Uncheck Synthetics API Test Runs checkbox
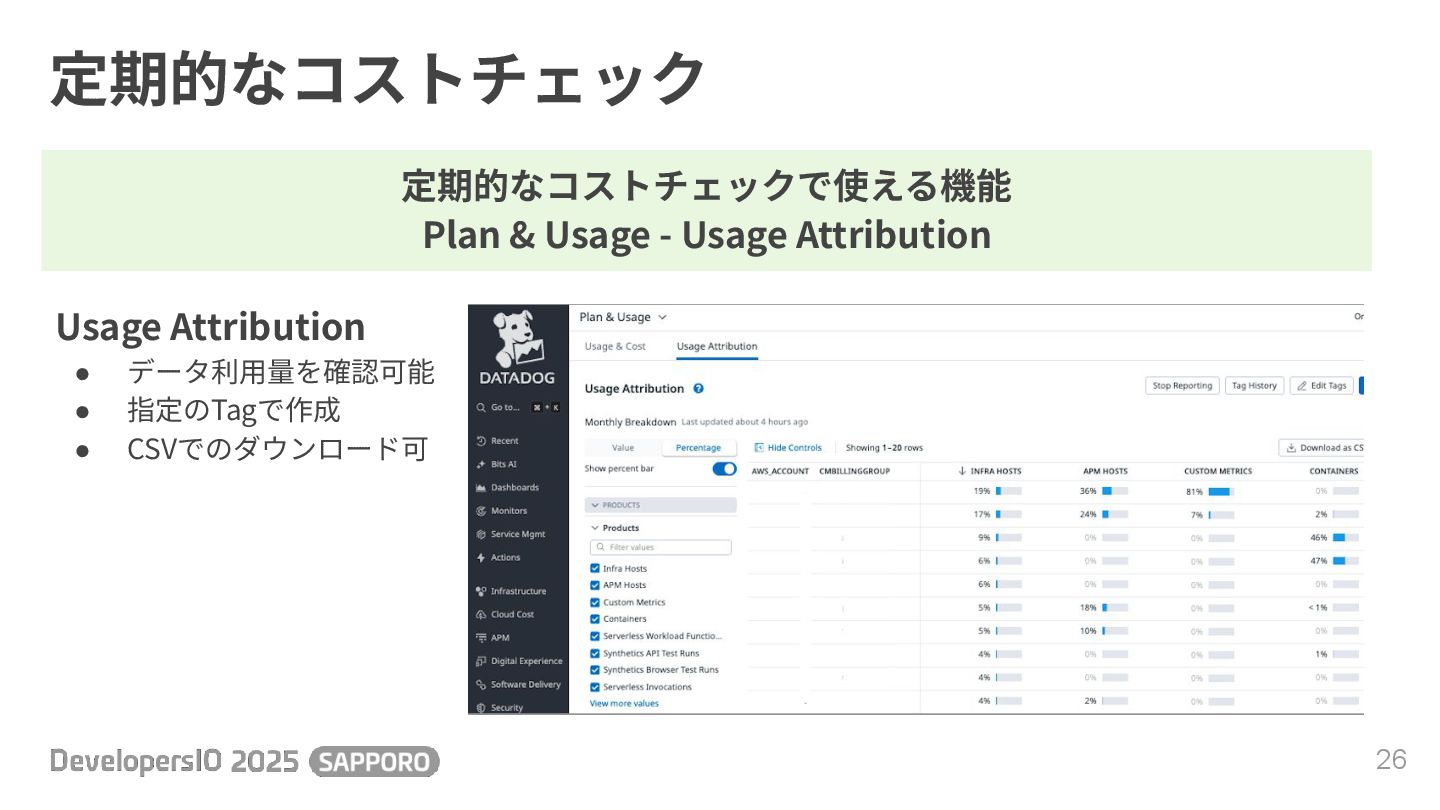This screenshot has width=1440, height=810. click(x=595, y=653)
